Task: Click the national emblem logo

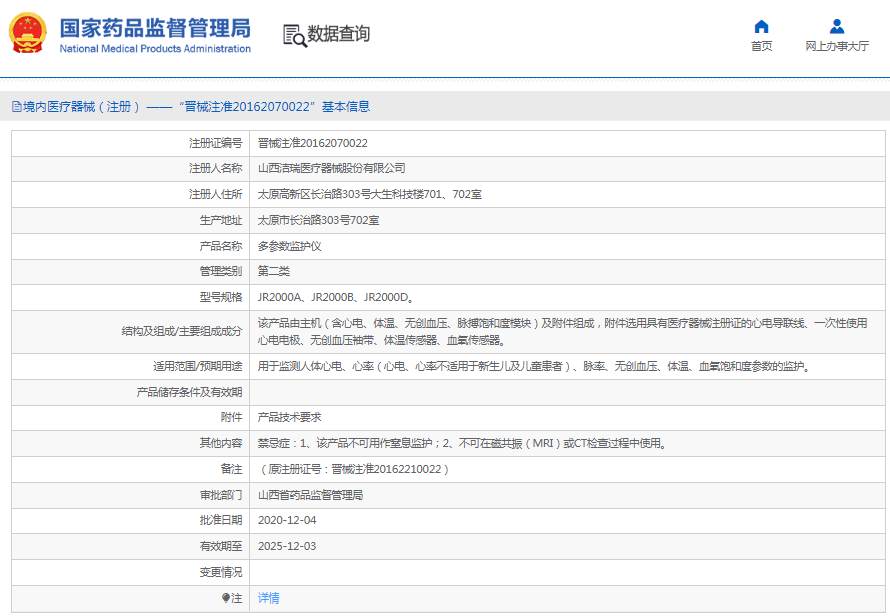Action: tap(30, 35)
